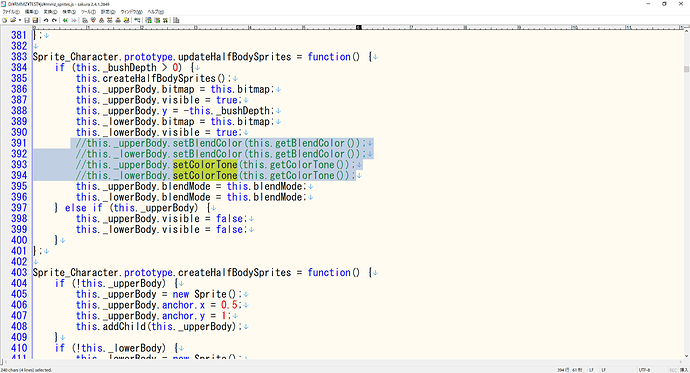The height and width of the screenshot is (373, 690).
Task: Save the file with the floppy disk icon
Action: pyautogui.click(x=27, y=20)
